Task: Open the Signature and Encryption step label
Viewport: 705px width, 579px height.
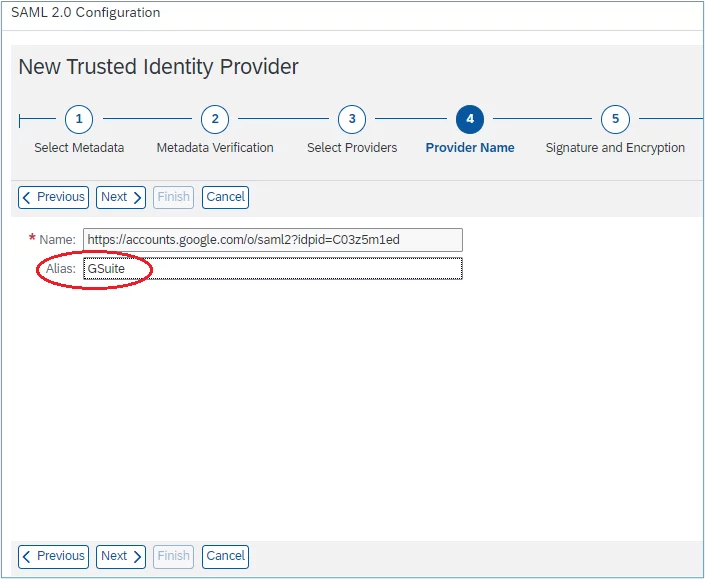Action: coord(615,147)
